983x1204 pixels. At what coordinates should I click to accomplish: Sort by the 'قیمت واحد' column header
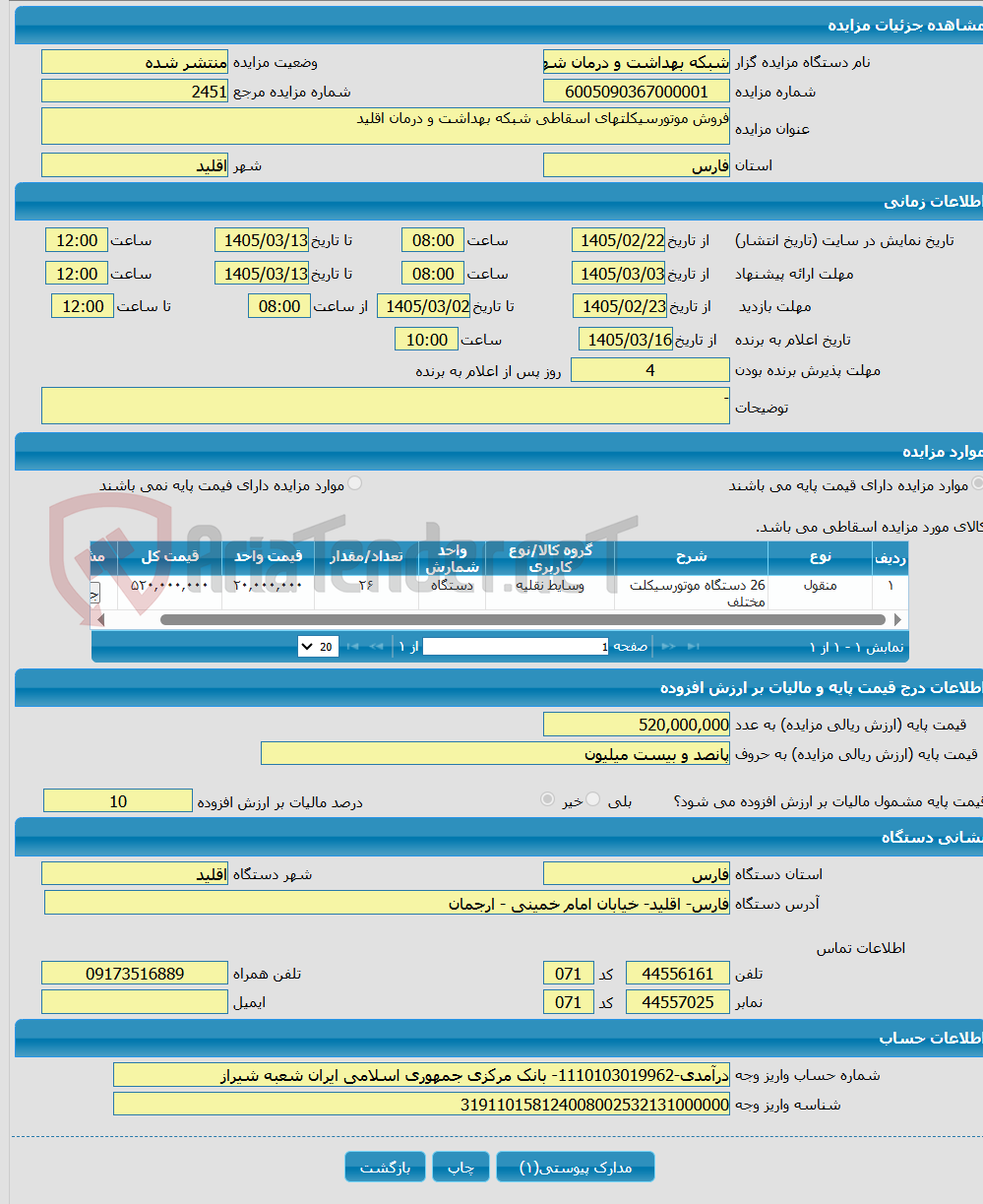pyautogui.click(x=268, y=557)
